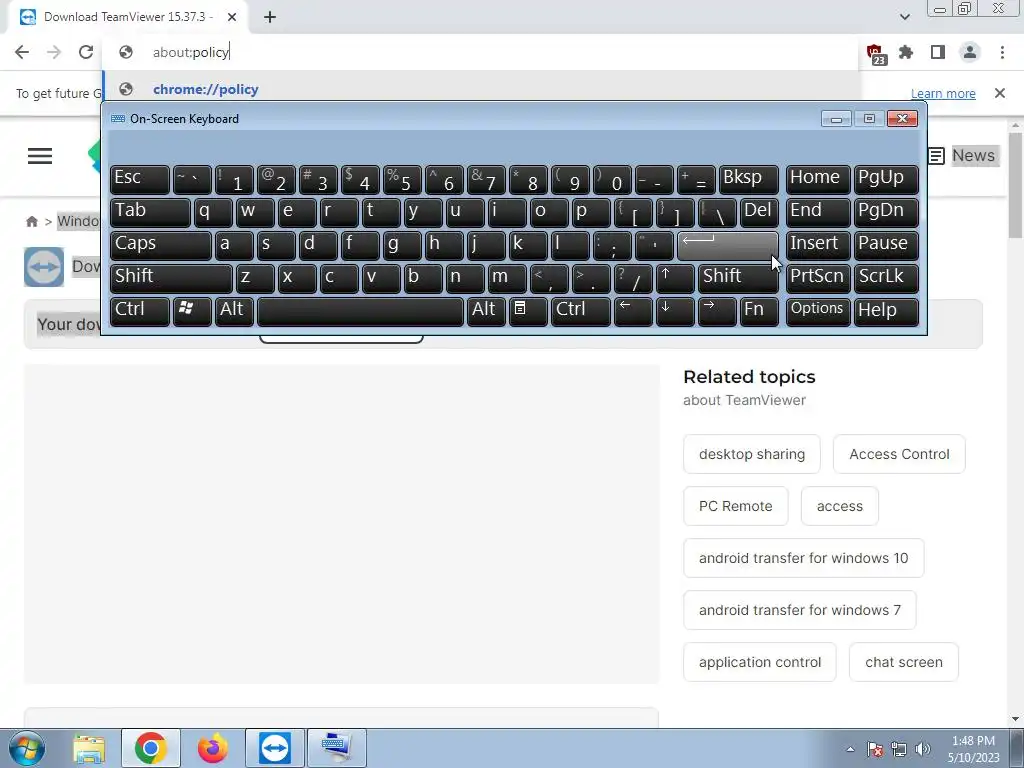The width and height of the screenshot is (1024, 768).
Task: Show hidden tray icons arrow
Action: pos(850,749)
